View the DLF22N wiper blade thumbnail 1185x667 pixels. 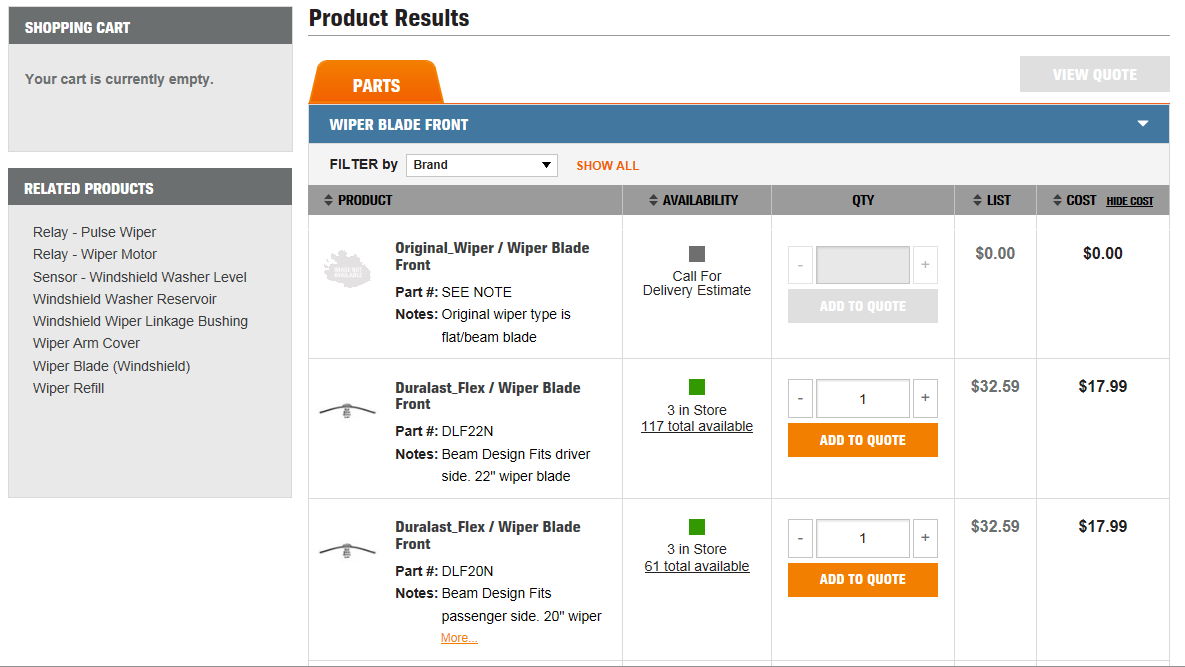click(347, 408)
